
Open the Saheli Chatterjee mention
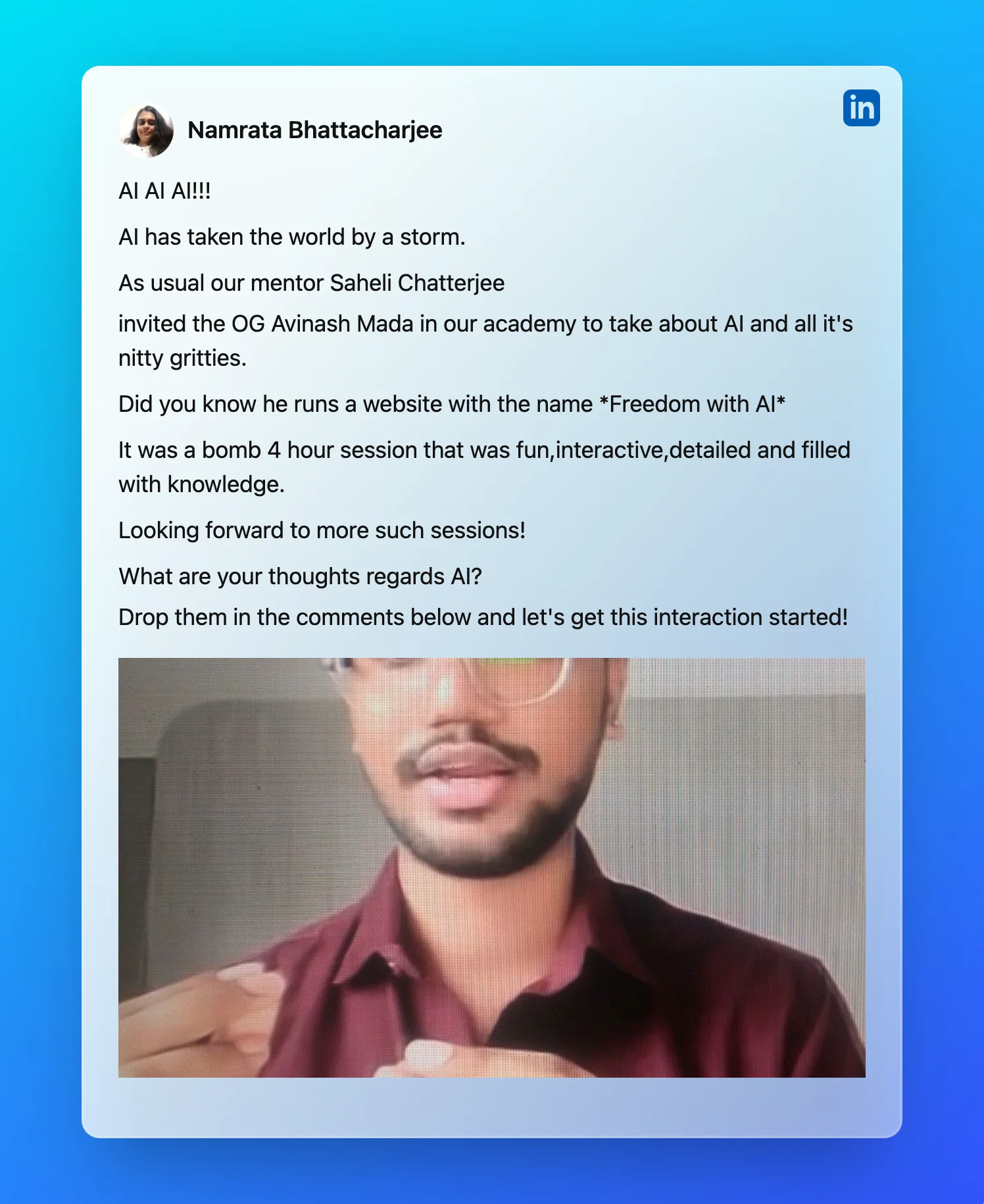[417, 283]
